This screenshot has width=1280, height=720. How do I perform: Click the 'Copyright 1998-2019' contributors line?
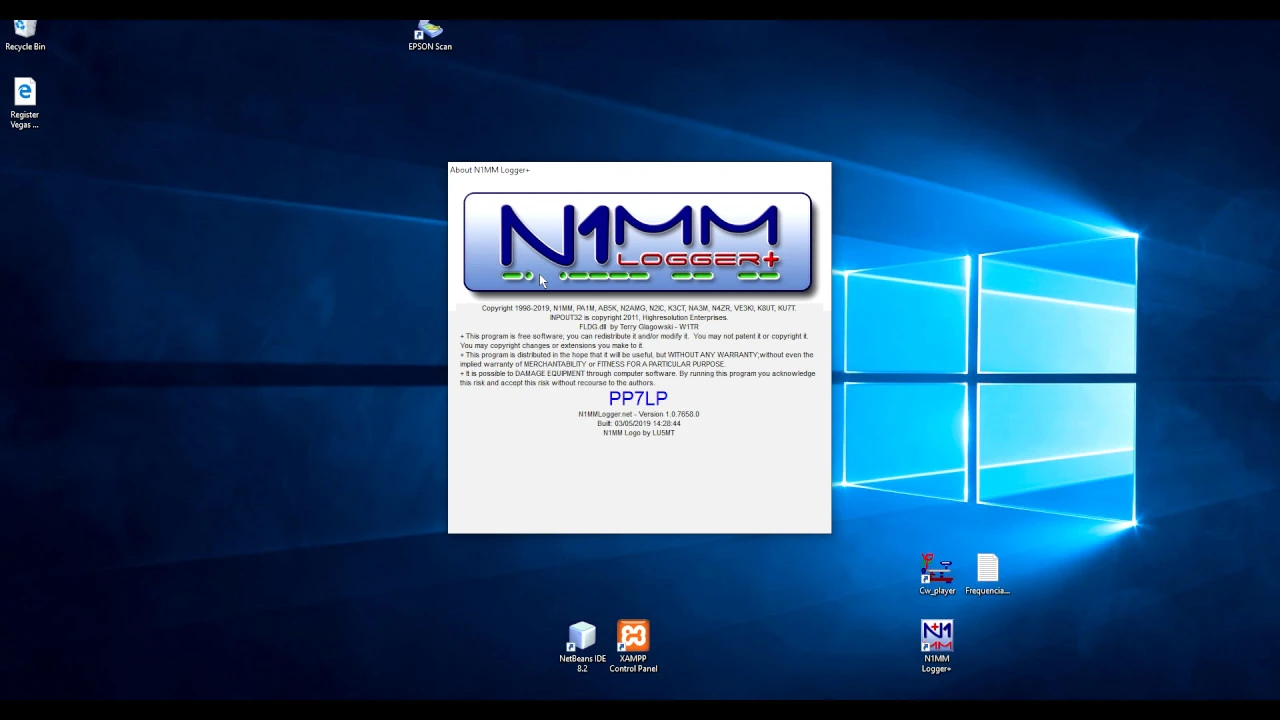coord(638,308)
